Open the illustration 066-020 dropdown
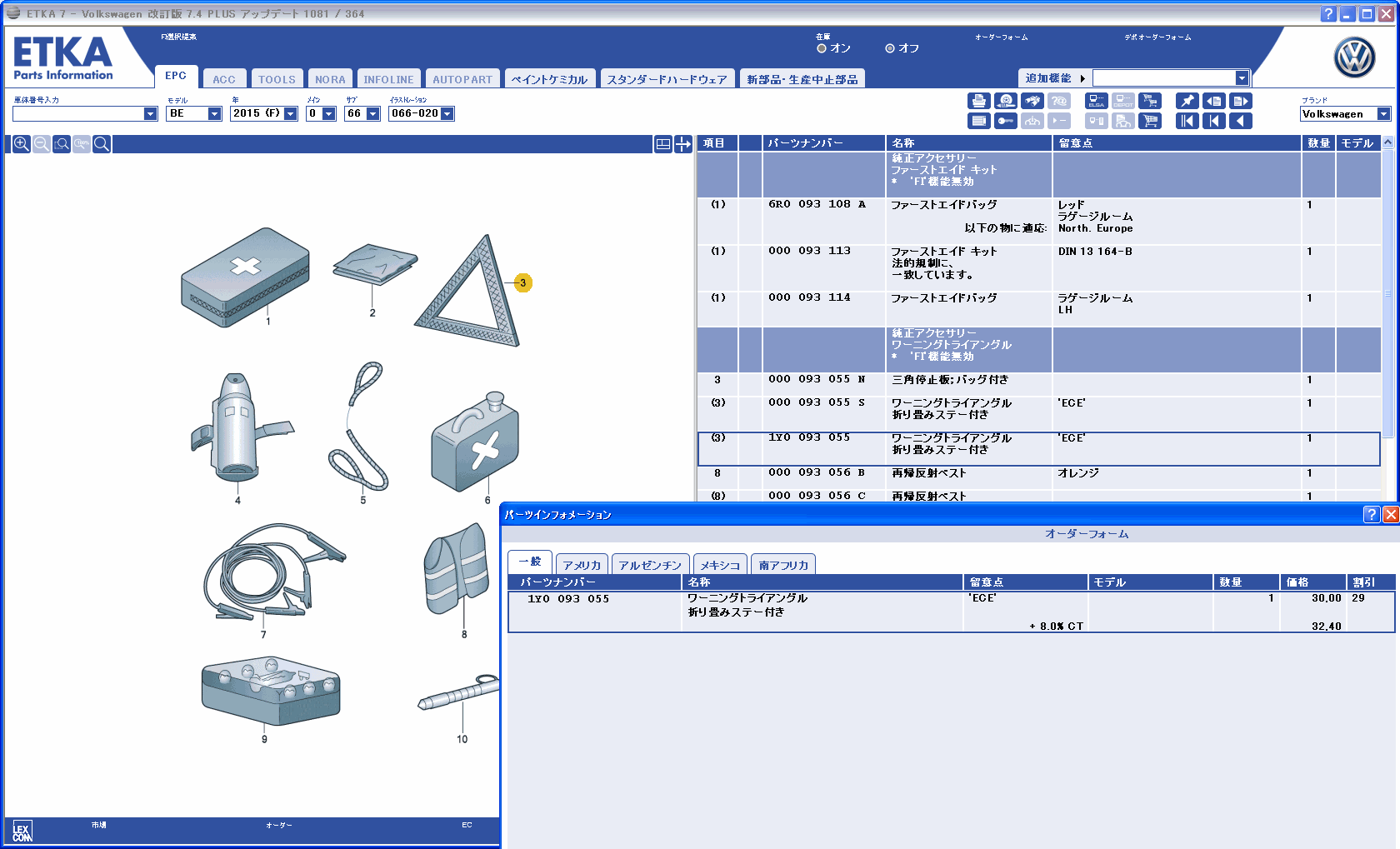Screen dimensions: 1400x849 pyautogui.click(x=447, y=114)
